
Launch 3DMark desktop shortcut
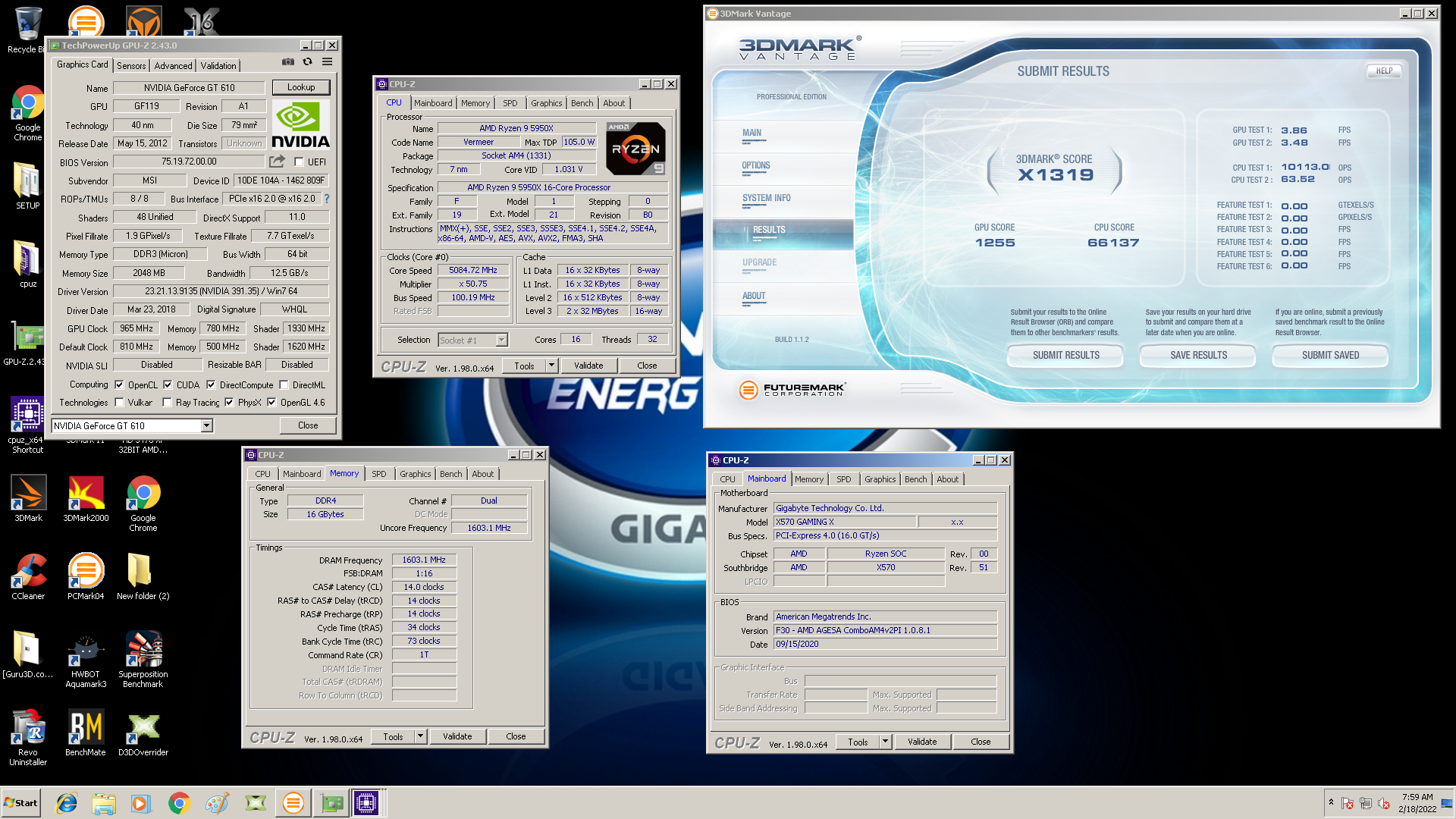[x=28, y=499]
